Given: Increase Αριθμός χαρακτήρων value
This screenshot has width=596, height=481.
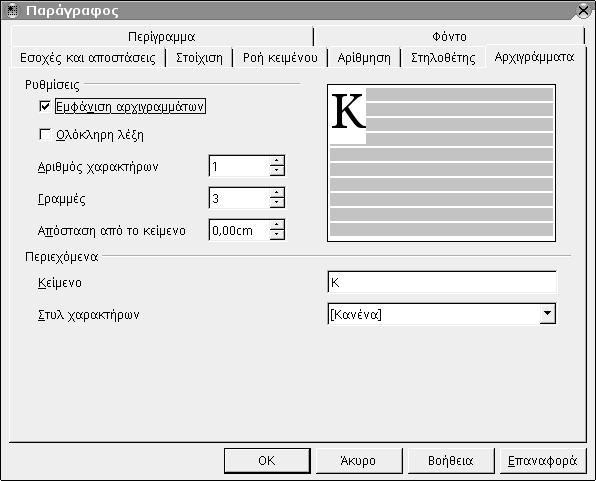Looking at the screenshot, I should 277,161.
